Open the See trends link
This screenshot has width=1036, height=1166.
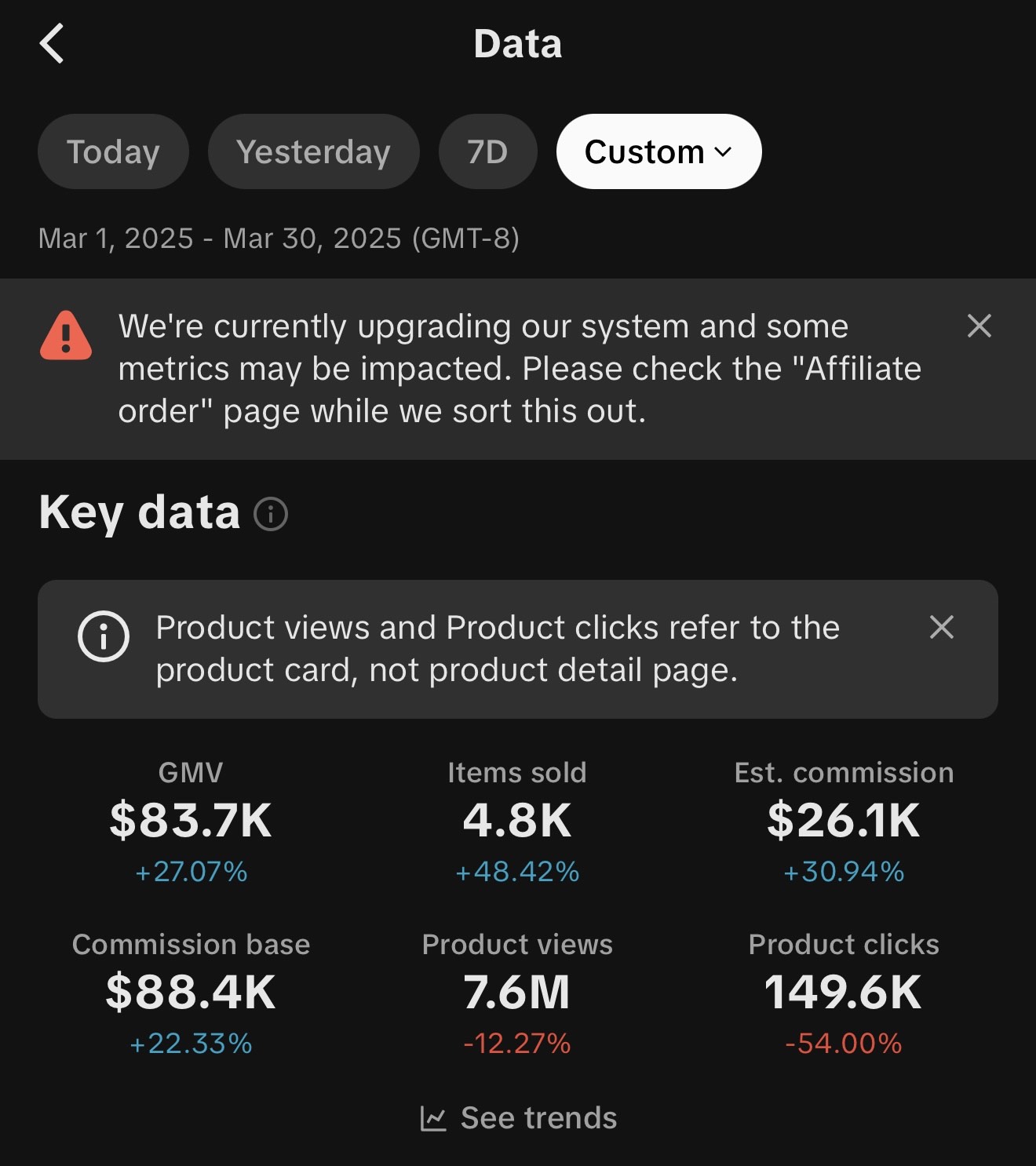(519, 1118)
